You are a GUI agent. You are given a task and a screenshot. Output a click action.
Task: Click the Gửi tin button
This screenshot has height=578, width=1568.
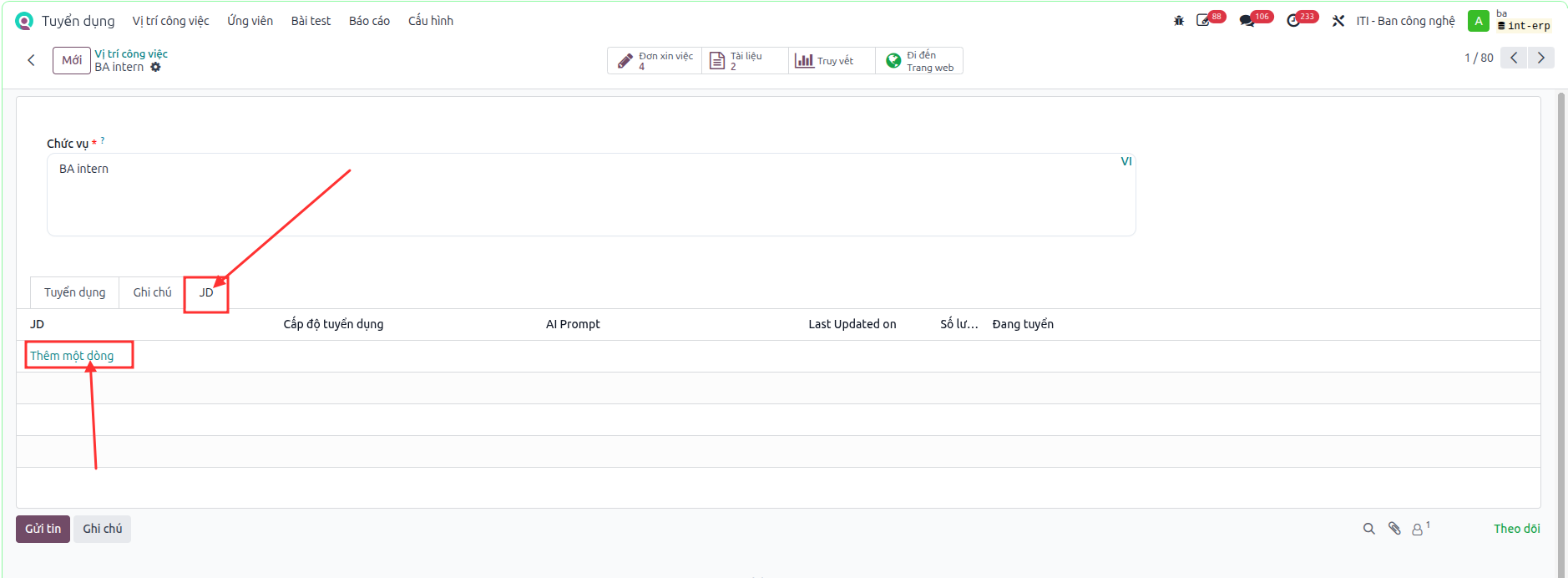coord(43,529)
